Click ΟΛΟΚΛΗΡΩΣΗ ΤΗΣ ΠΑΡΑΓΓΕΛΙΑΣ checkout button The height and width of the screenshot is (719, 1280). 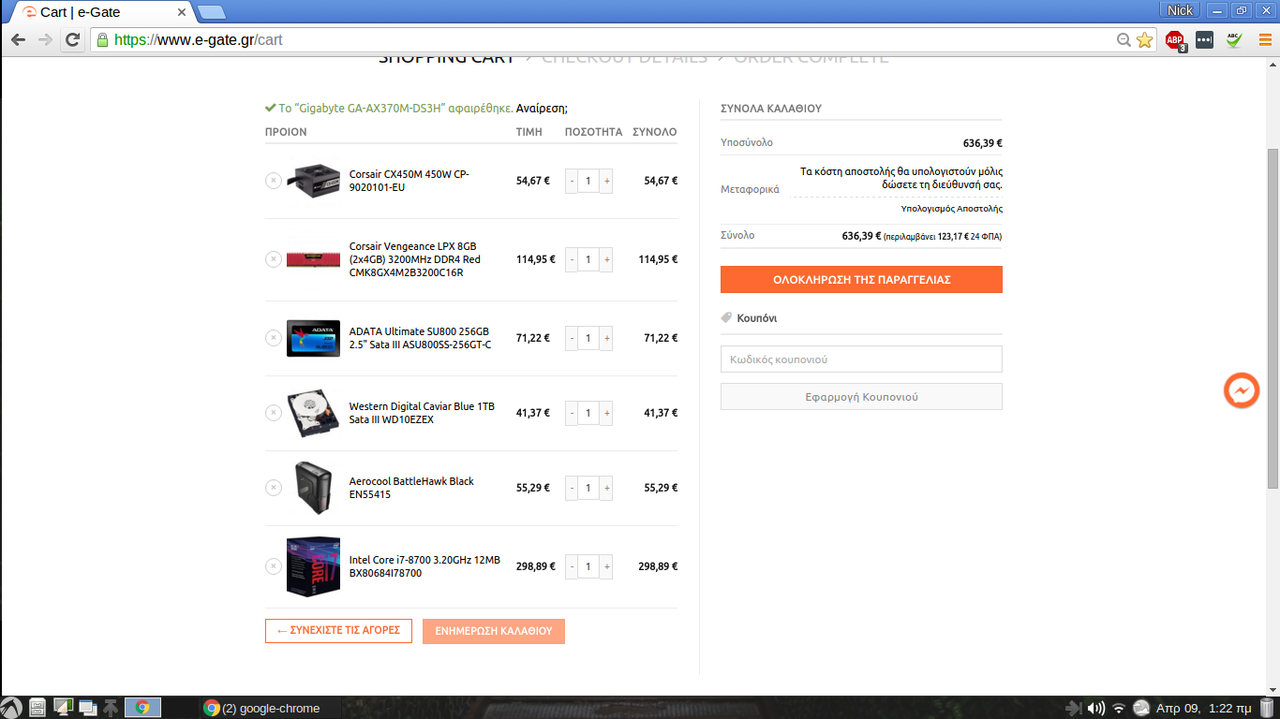point(861,280)
